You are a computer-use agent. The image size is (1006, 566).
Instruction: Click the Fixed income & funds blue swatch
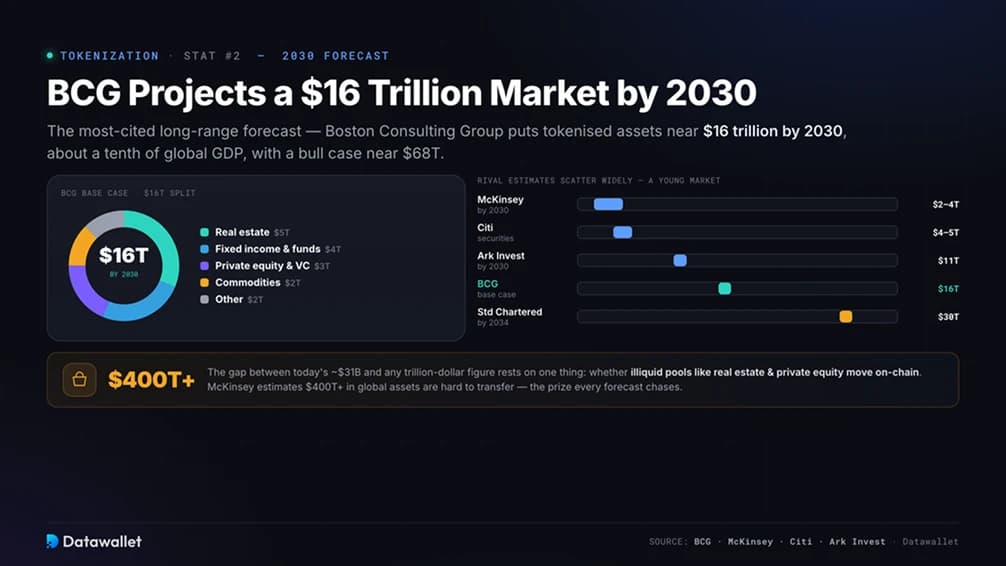(204, 249)
